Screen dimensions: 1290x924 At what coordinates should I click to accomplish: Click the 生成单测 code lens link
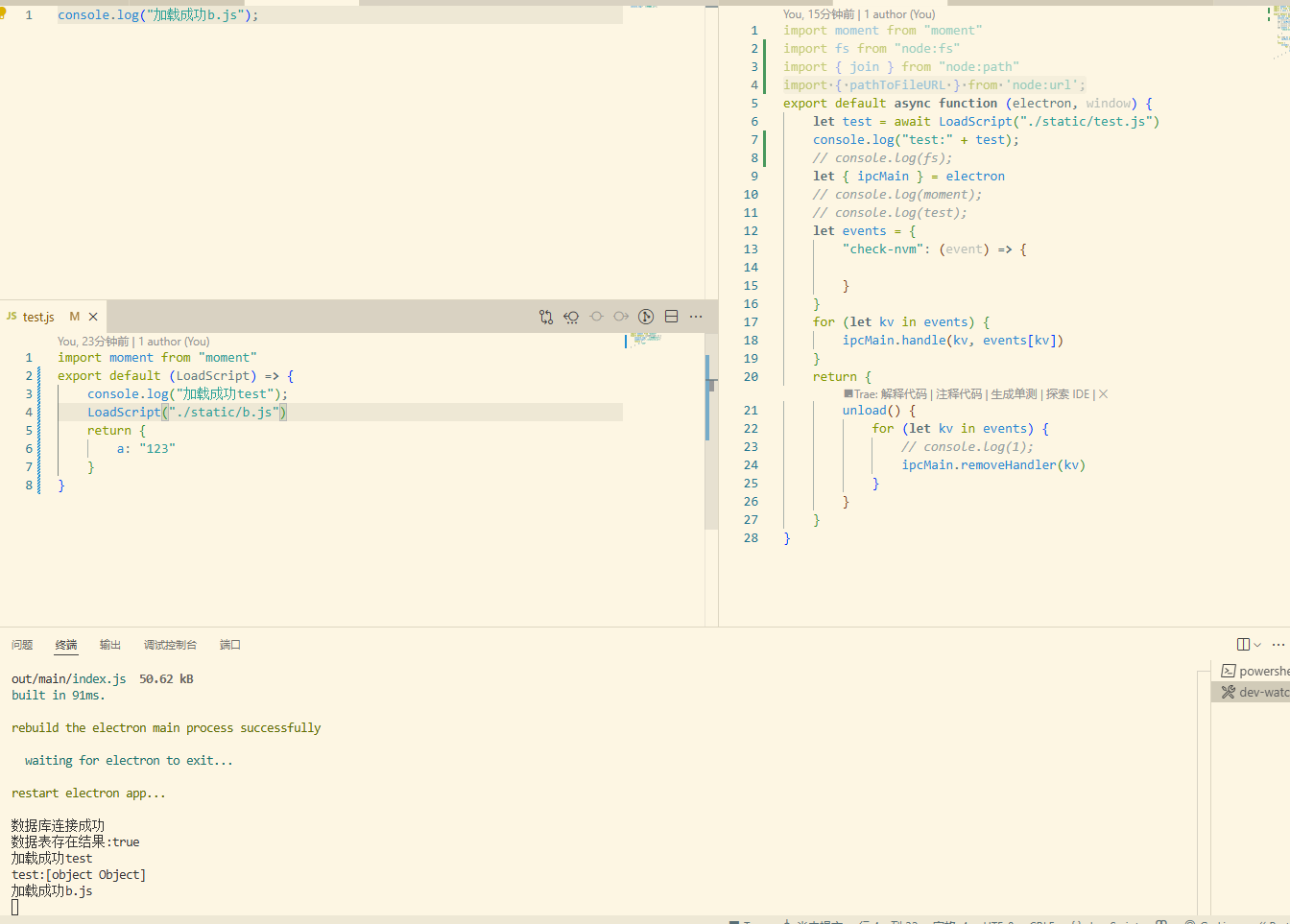click(1014, 394)
